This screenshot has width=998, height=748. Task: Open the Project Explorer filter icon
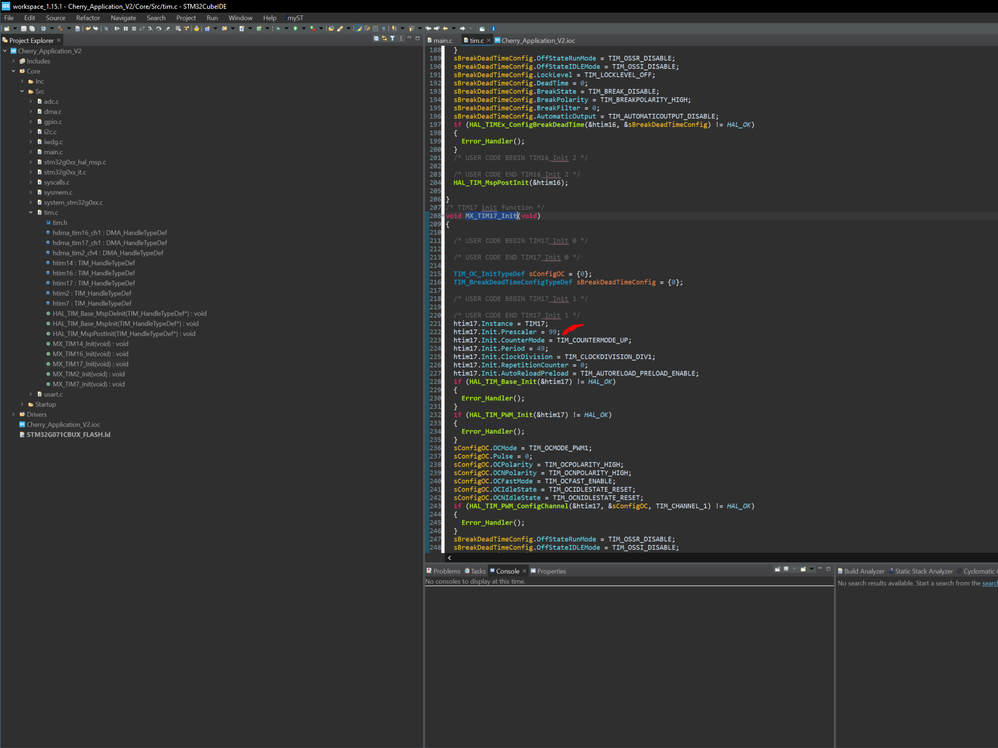(x=392, y=39)
